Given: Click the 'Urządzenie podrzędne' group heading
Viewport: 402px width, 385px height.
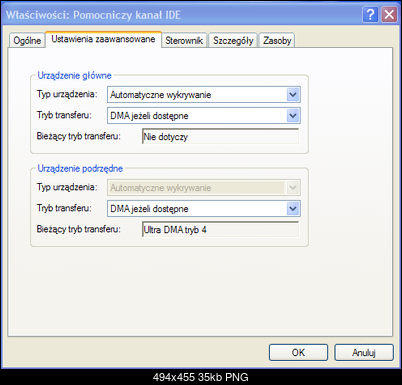Looking at the screenshot, I should (x=80, y=168).
